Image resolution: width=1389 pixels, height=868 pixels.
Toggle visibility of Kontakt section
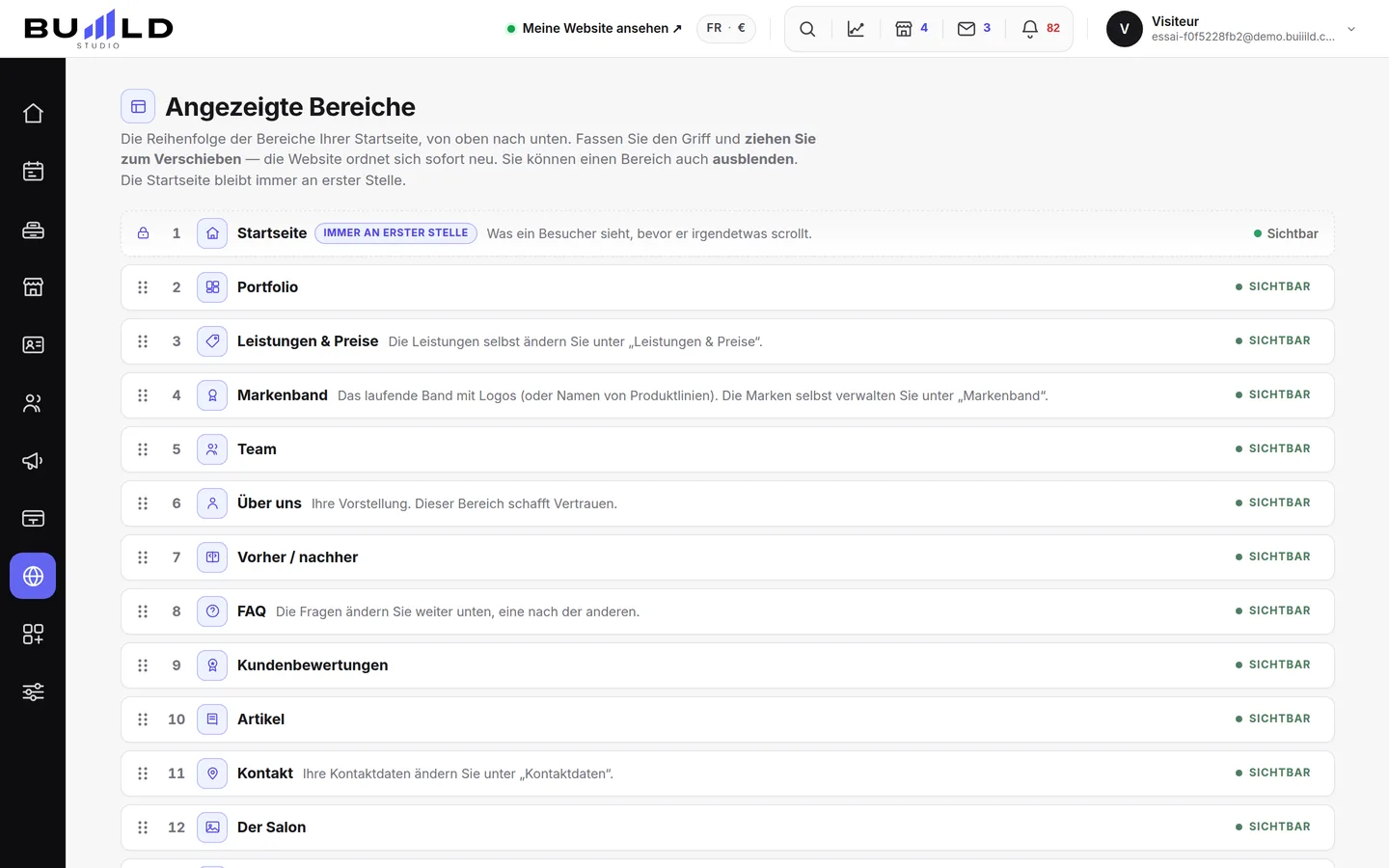[x=1273, y=773]
